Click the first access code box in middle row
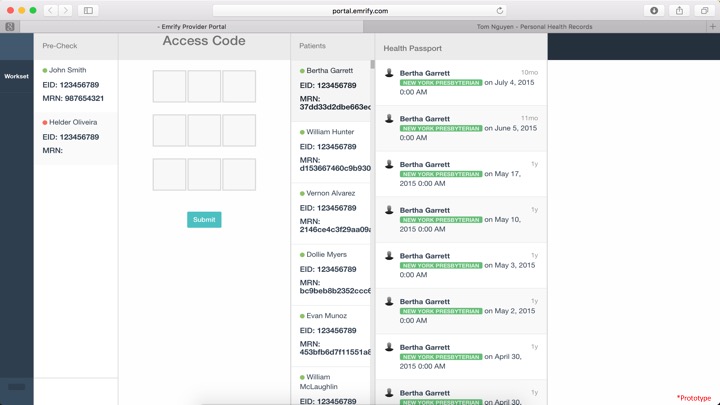The image size is (720, 405). click(x=169, y=130)
